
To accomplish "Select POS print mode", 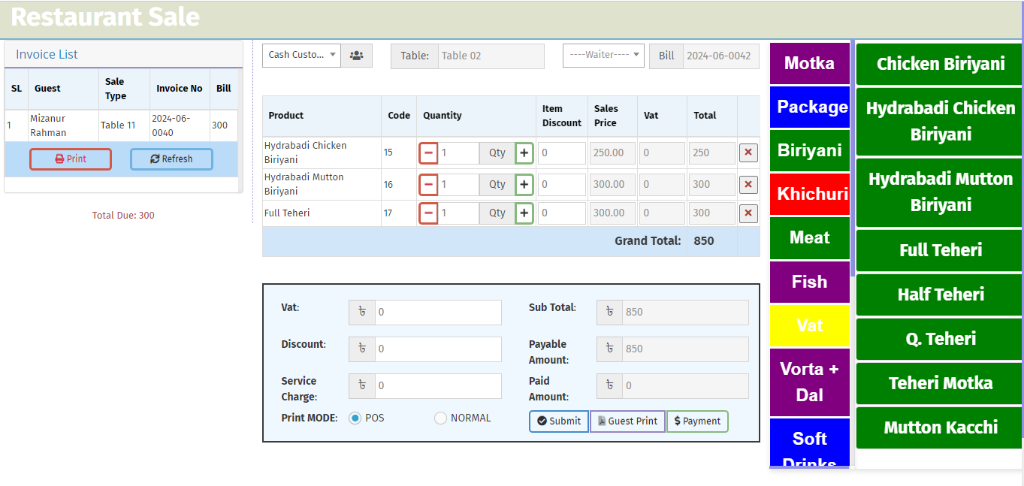I will pyautogui.click(x=355, y=418).
